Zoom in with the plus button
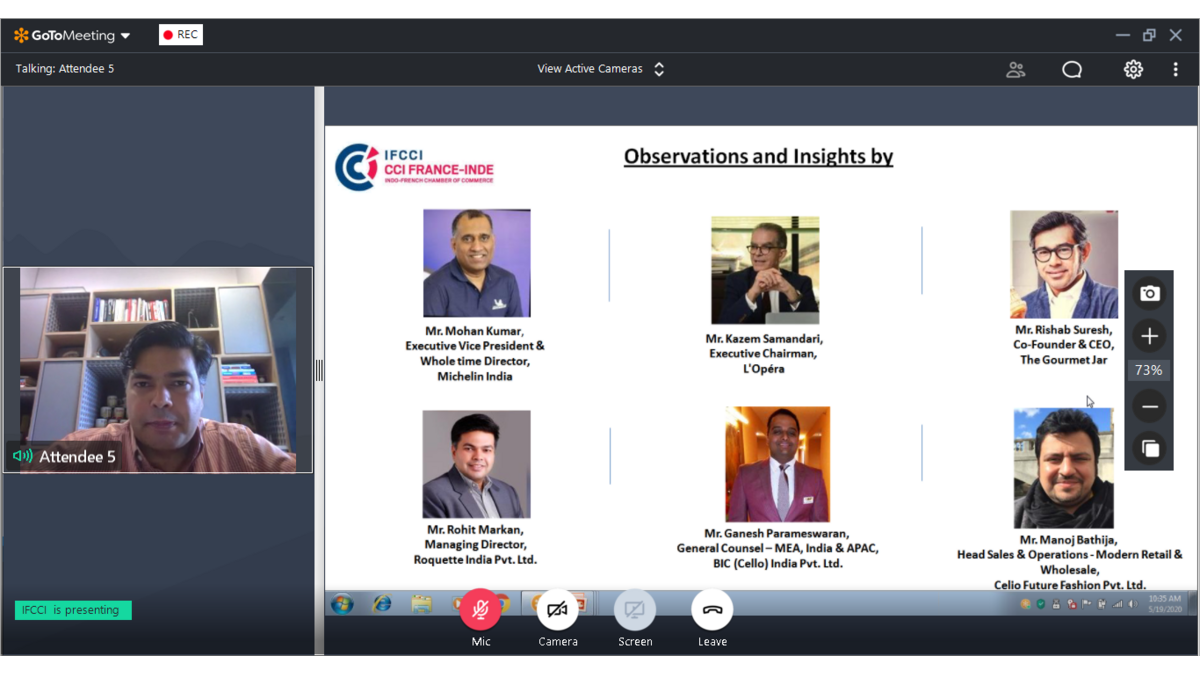 [1149, 336]
